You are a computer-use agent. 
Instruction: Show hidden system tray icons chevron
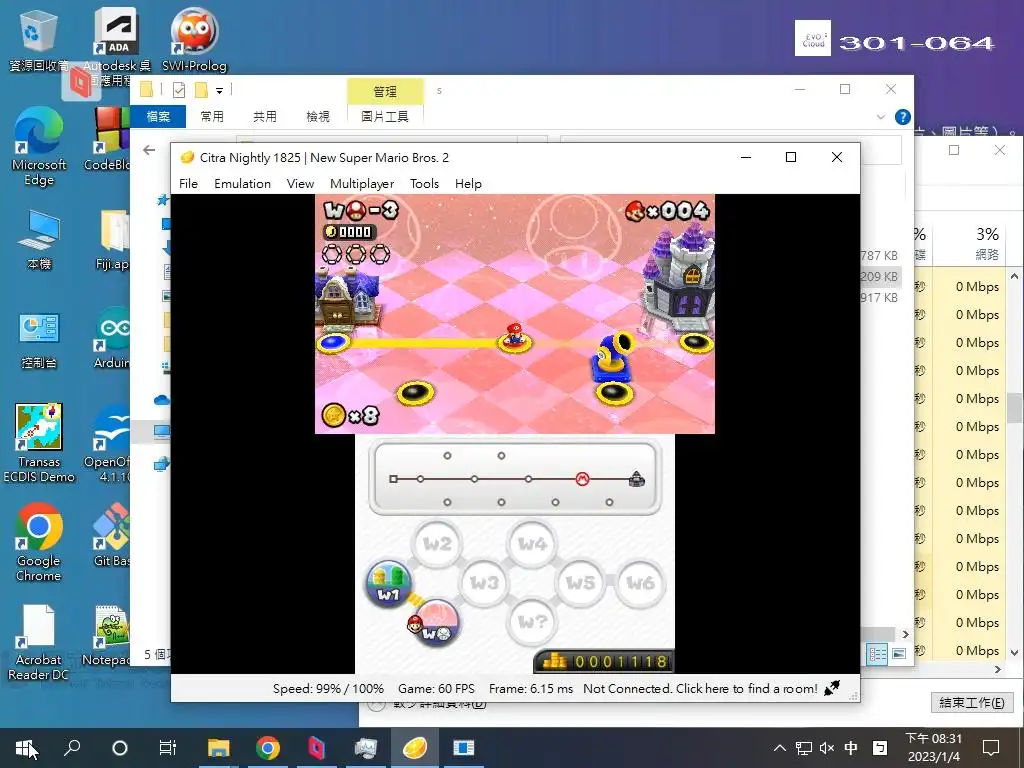tap(779, 748)
